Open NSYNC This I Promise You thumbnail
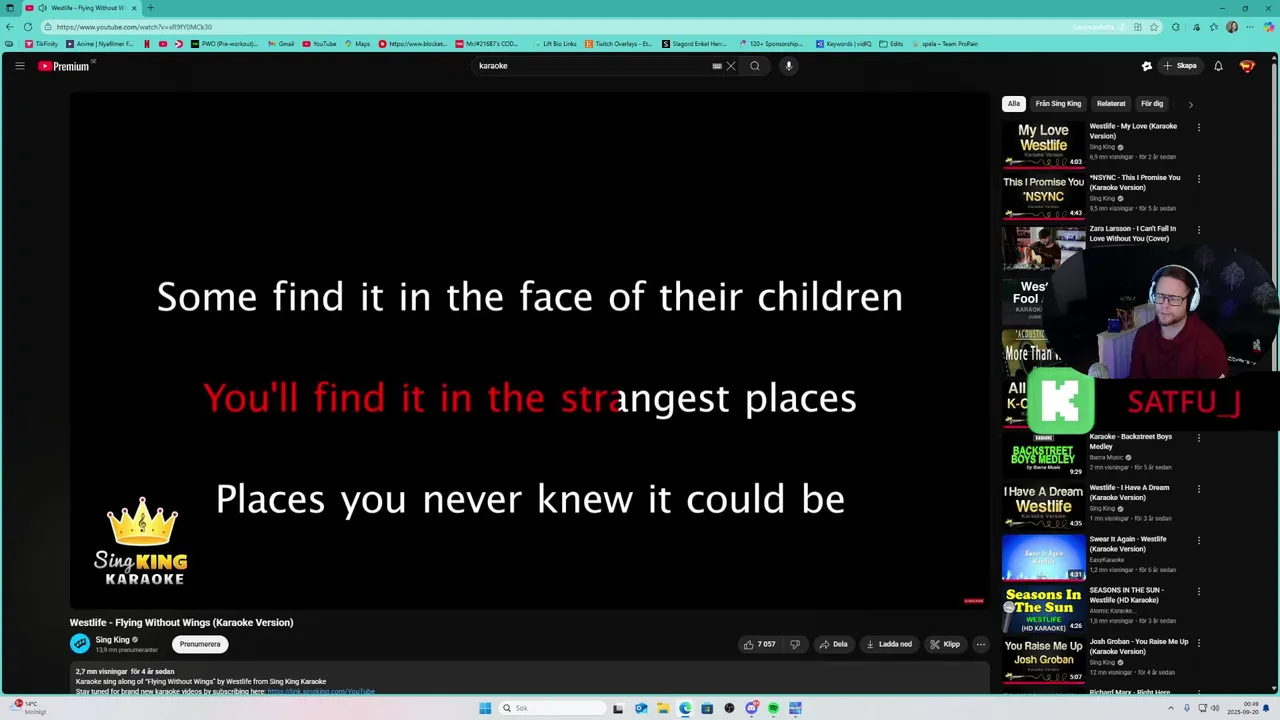The height and width of the screenshot is (720, 1280). tap(1043, 196)
